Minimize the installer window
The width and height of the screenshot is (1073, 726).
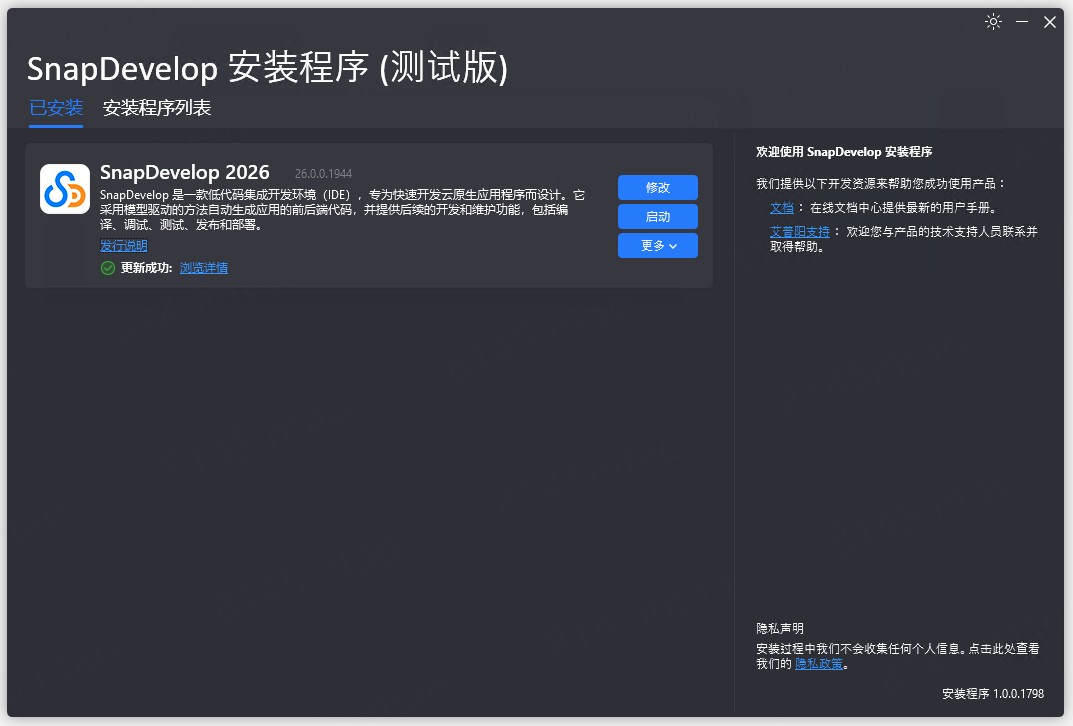coord(1022,22)
